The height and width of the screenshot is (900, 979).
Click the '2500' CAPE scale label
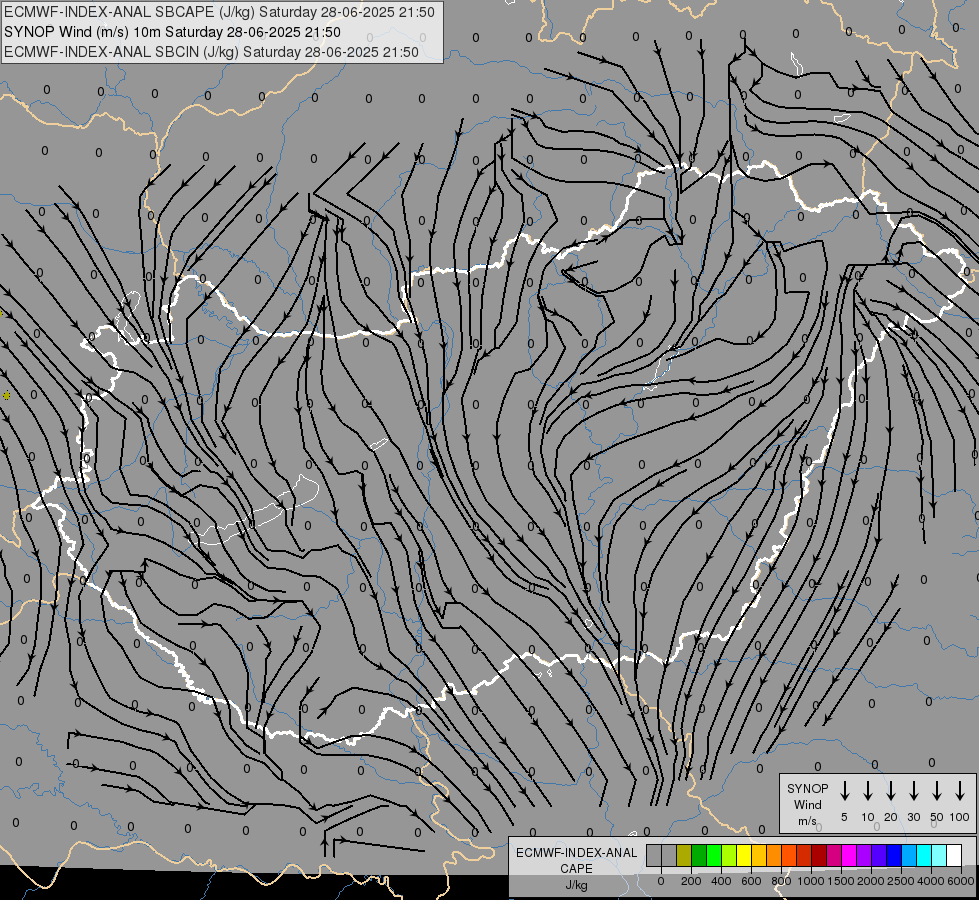(901, 881)
